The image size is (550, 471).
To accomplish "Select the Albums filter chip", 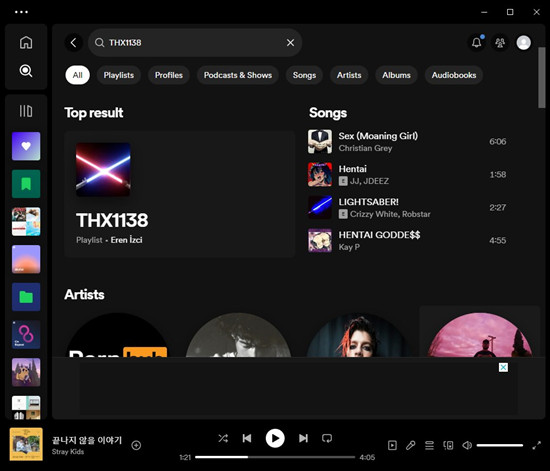I will coord(396,75).
